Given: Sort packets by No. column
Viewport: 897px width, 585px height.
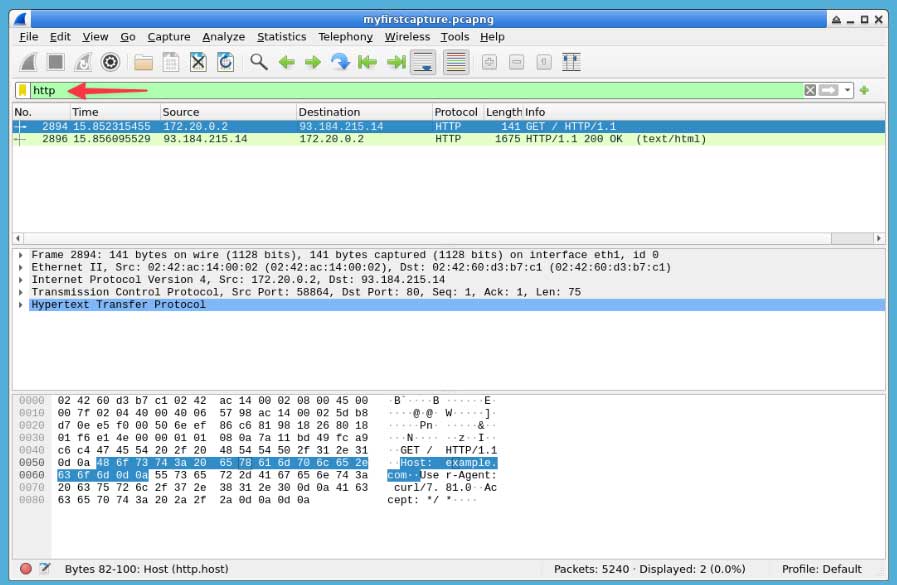Looking at the screenshot, I should coord(41,112).
